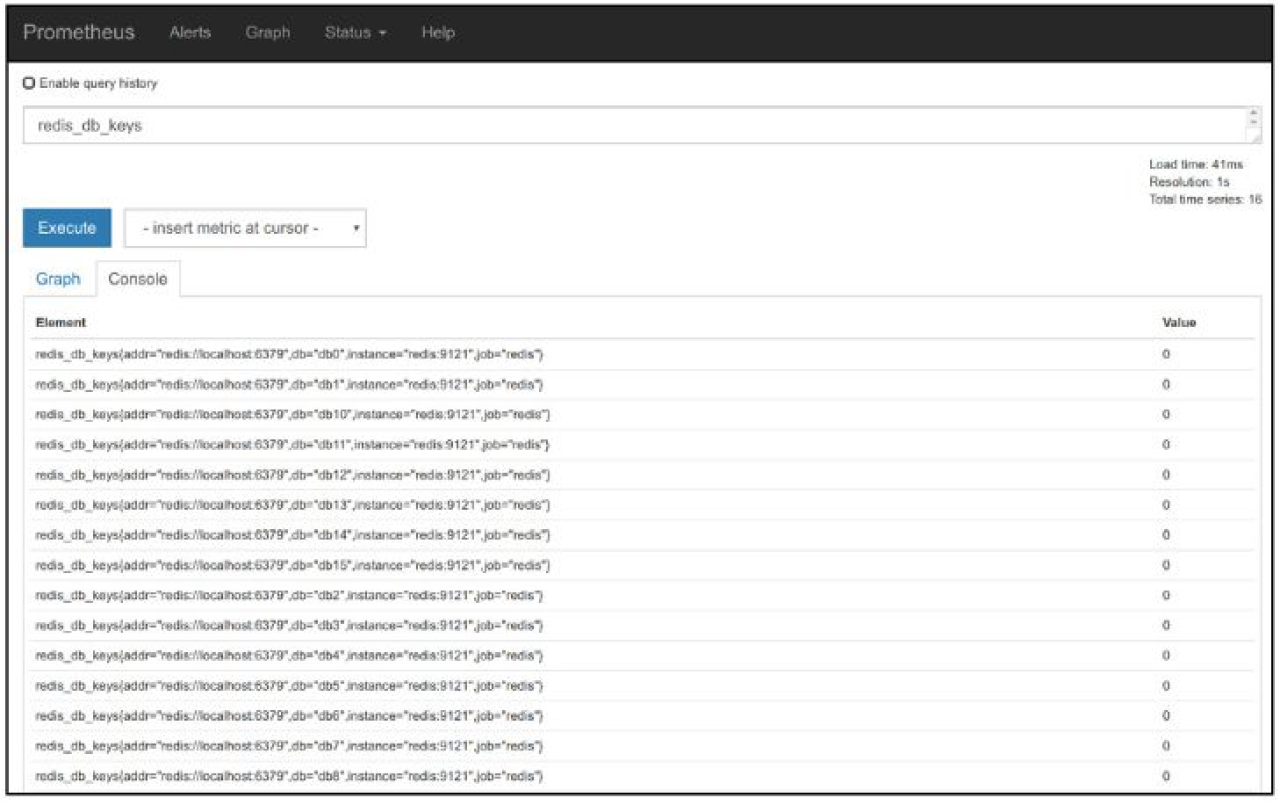Image resolution: width=1280 pixels, height=805 pixels.
Task: Click the value 0 in db0 row
Action: [1166, 355]
